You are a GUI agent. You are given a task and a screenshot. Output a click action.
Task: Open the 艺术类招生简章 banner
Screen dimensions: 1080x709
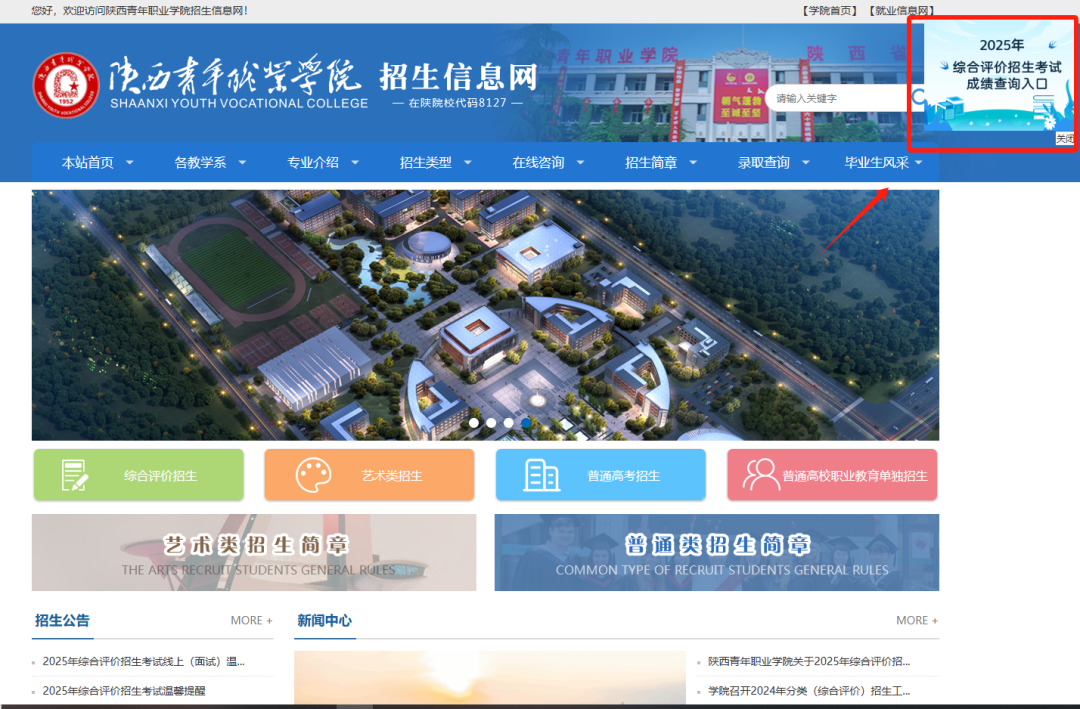click(x=253, y=552)
